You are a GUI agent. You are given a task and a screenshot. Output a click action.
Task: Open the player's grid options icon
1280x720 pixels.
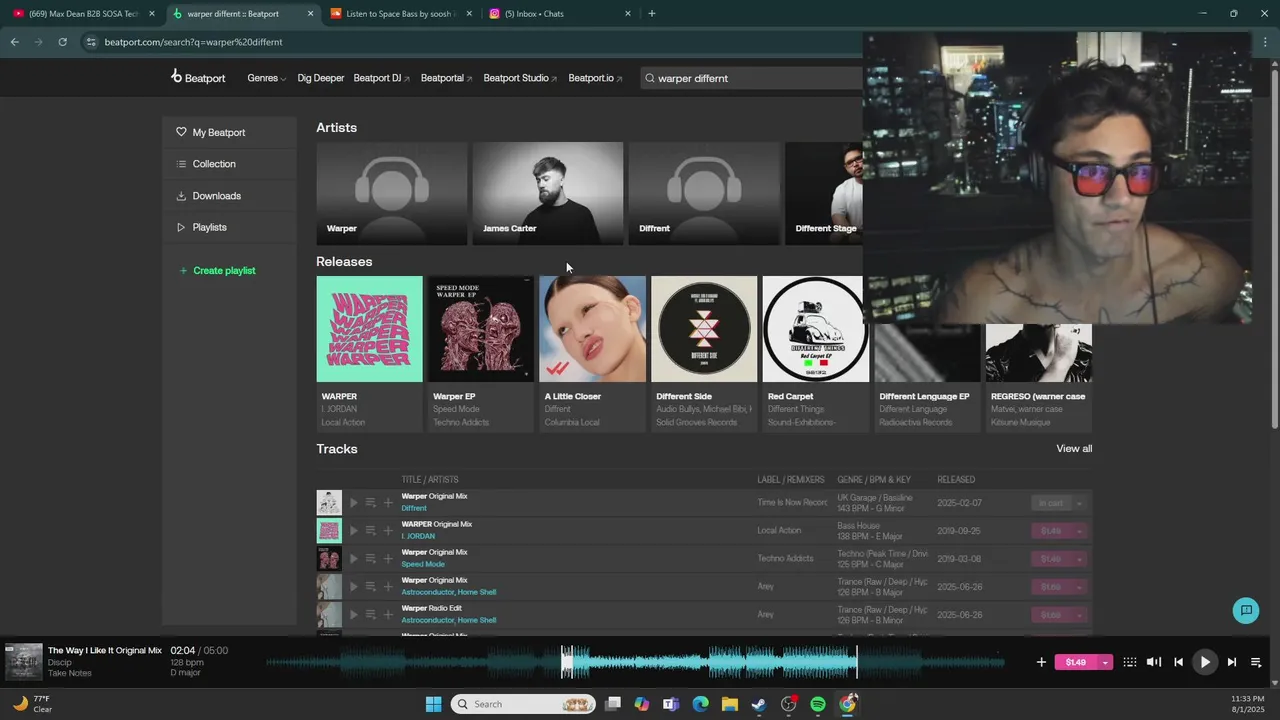(x=1130, y=662)
